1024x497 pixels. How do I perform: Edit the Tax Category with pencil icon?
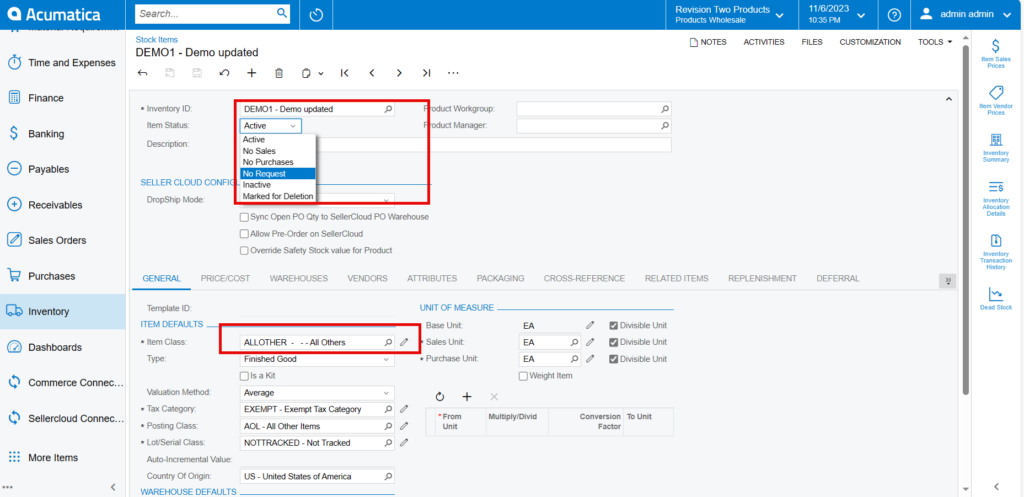(404, 409)
